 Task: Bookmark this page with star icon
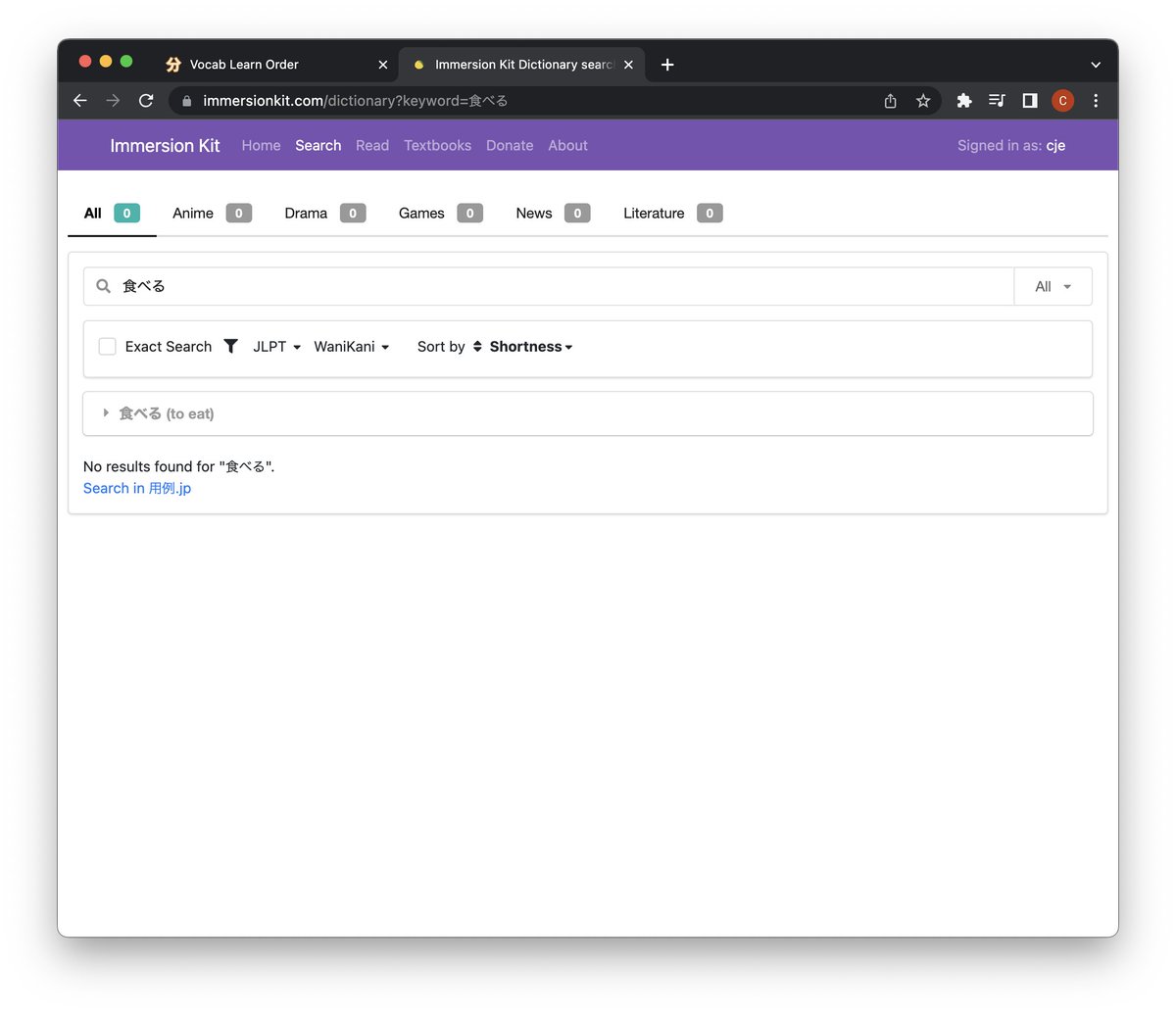[x=923, y=101]
